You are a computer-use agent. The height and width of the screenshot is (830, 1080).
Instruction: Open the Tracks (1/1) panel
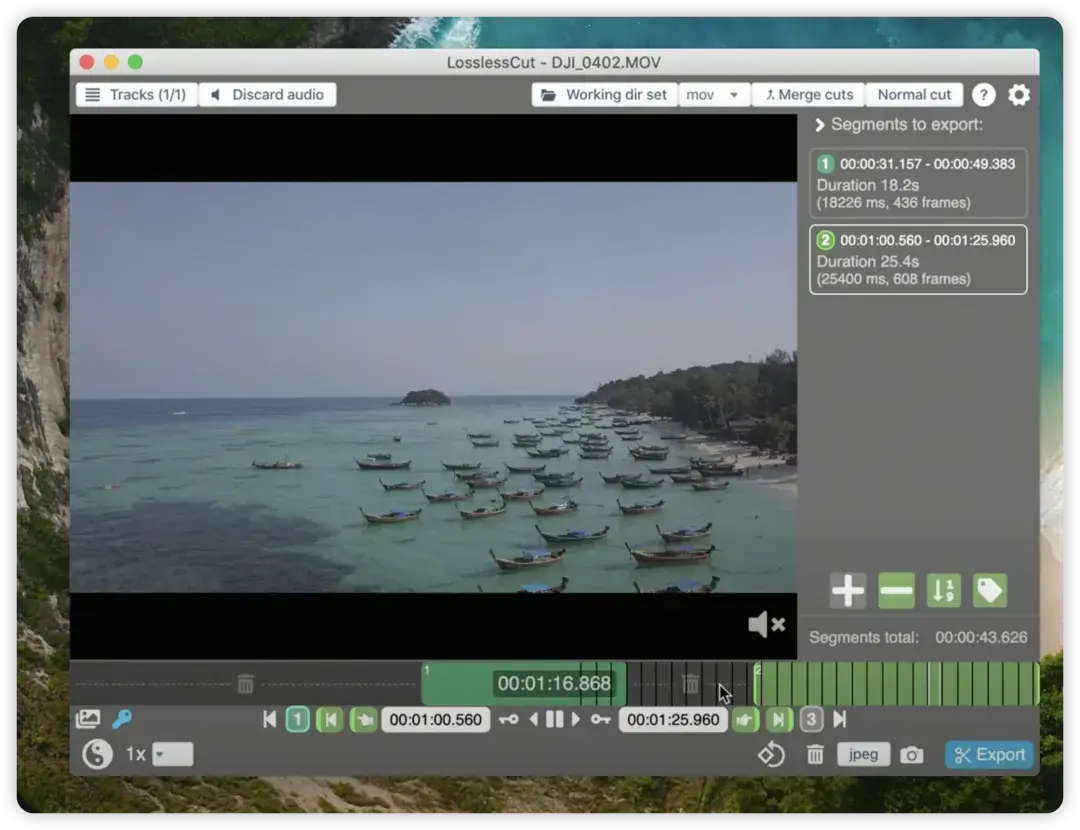click(136, 95)
